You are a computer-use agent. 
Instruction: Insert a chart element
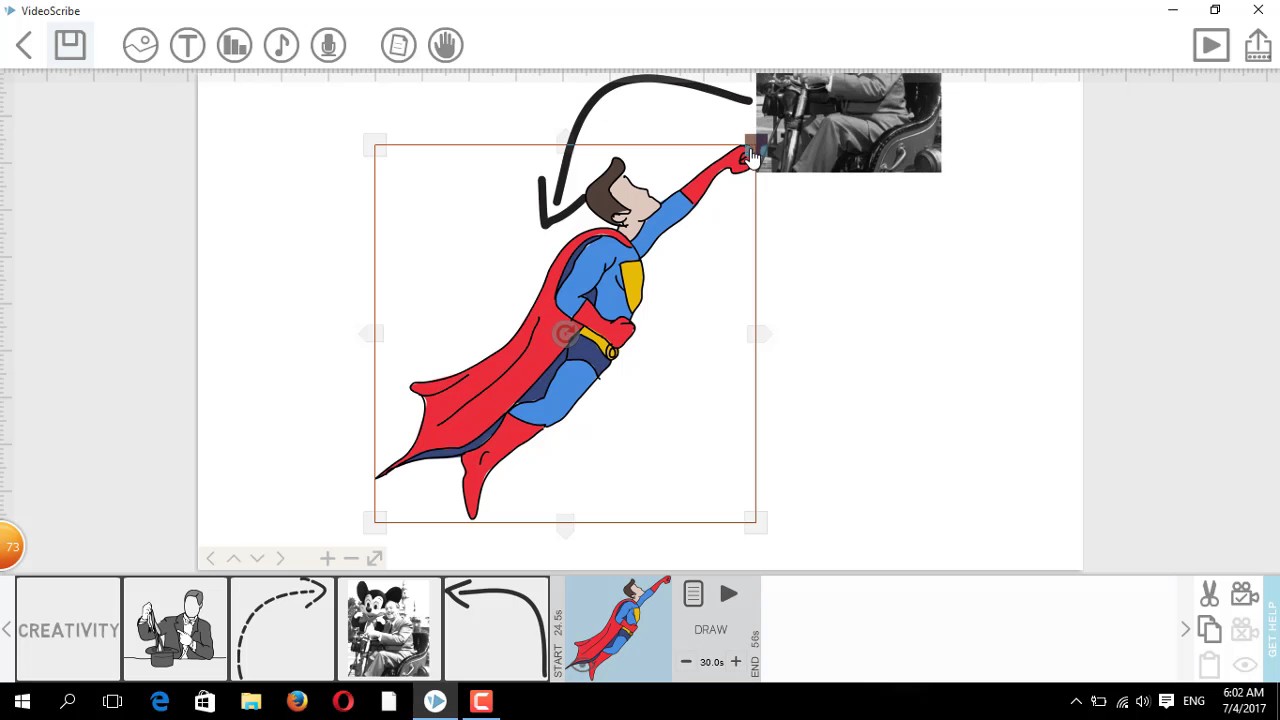[234, 45]
